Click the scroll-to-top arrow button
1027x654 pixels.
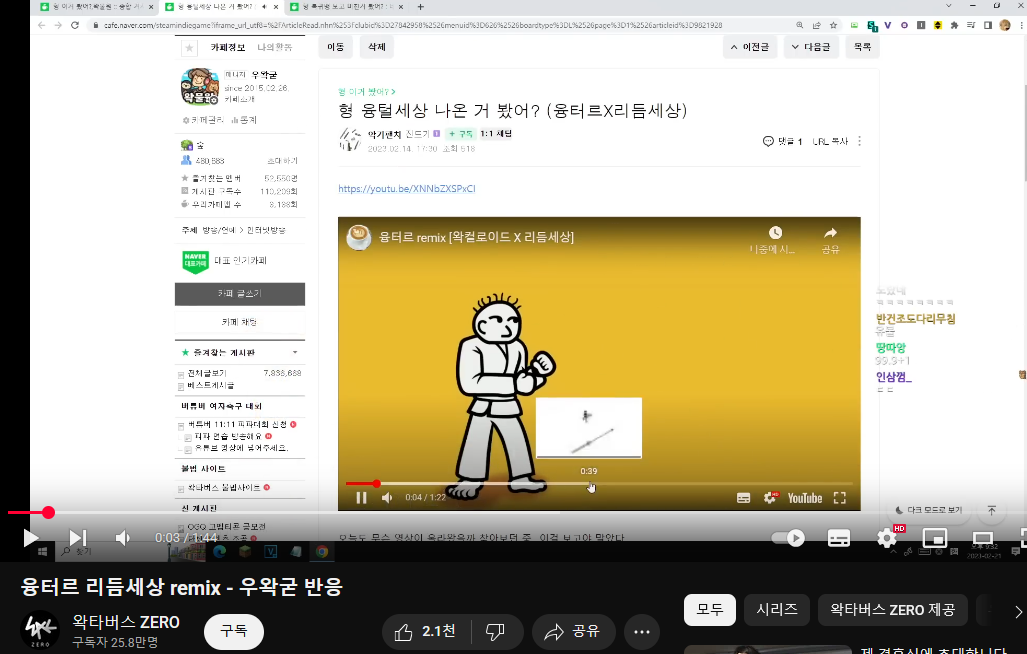click(992, 510)
